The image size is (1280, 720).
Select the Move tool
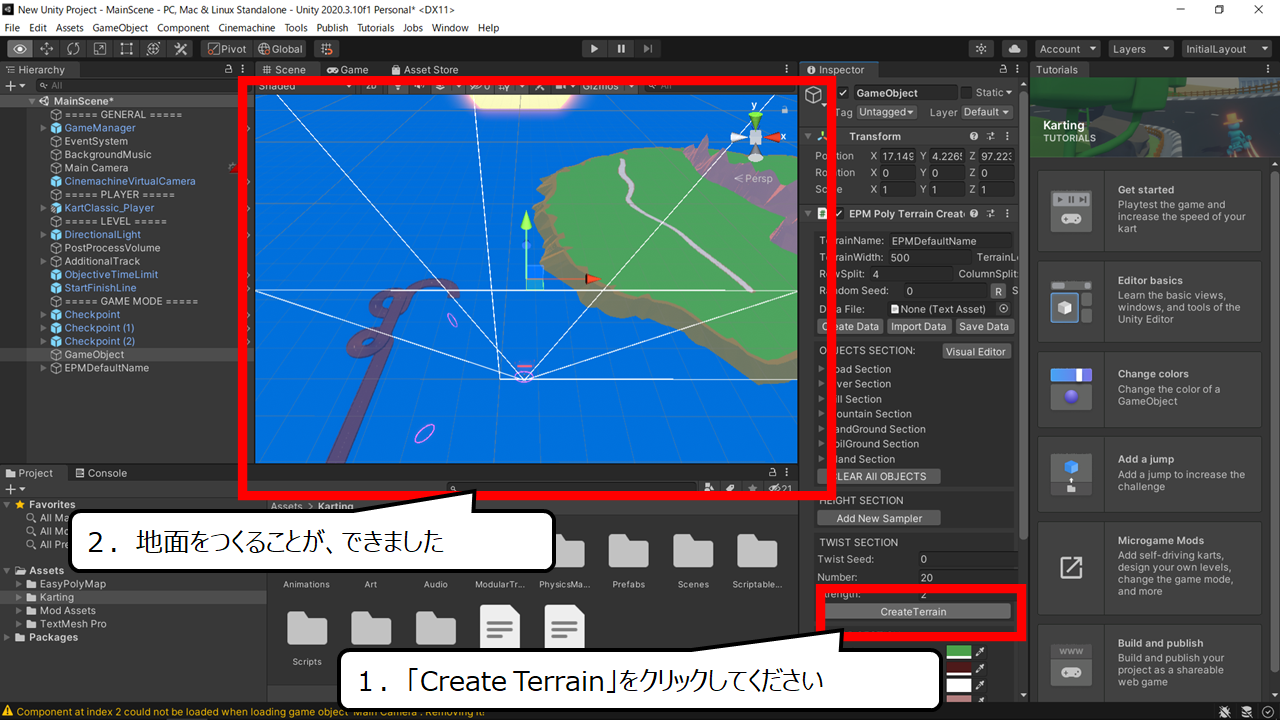(47, 48)
